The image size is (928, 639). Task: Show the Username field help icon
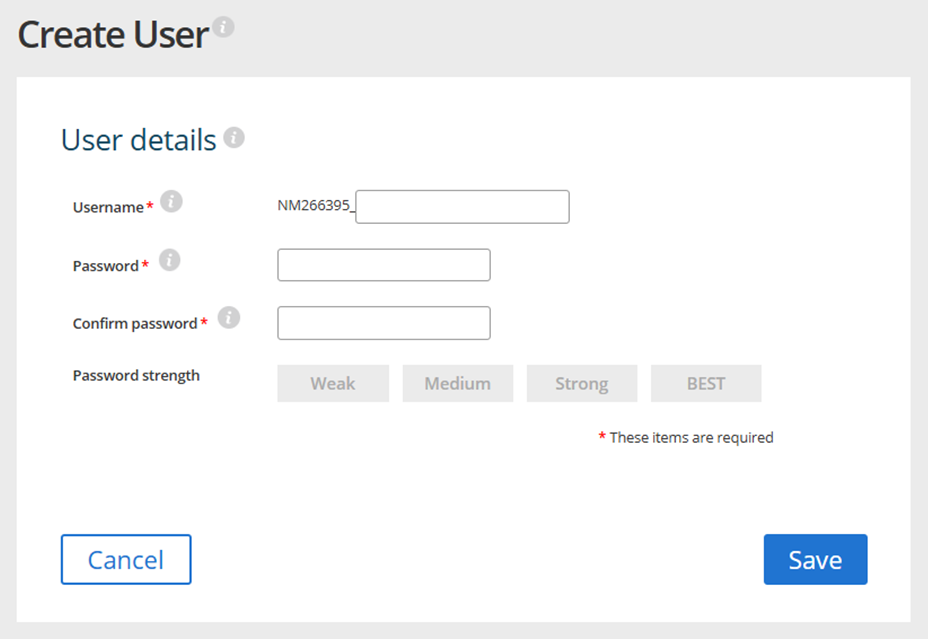coord(171,202)
